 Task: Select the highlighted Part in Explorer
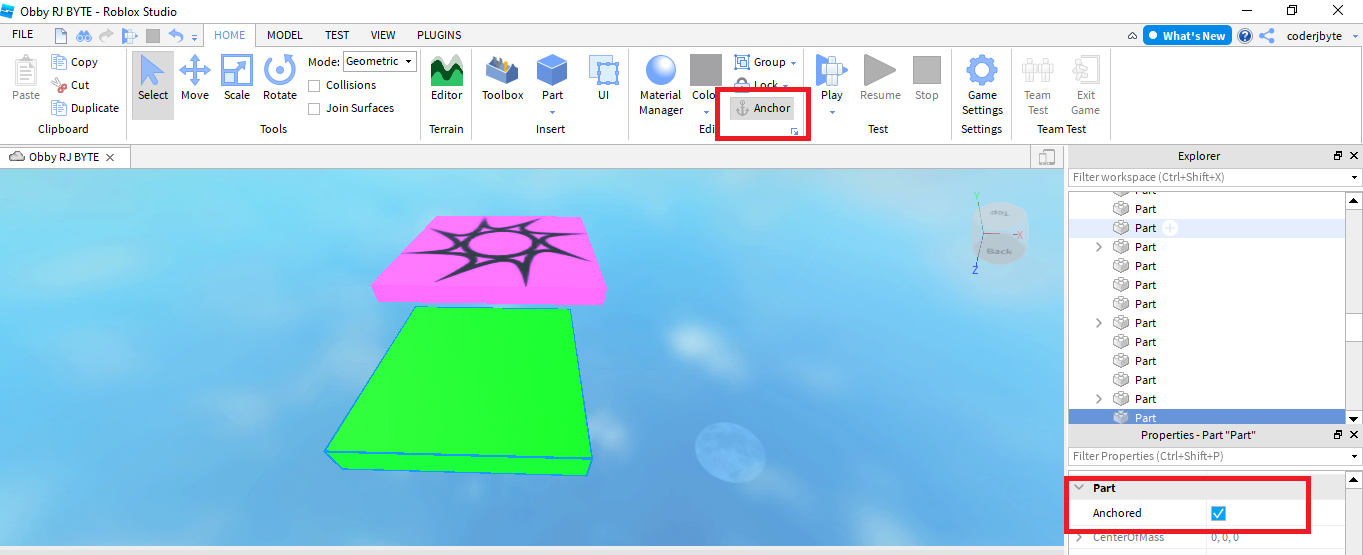coord(1207,418)
